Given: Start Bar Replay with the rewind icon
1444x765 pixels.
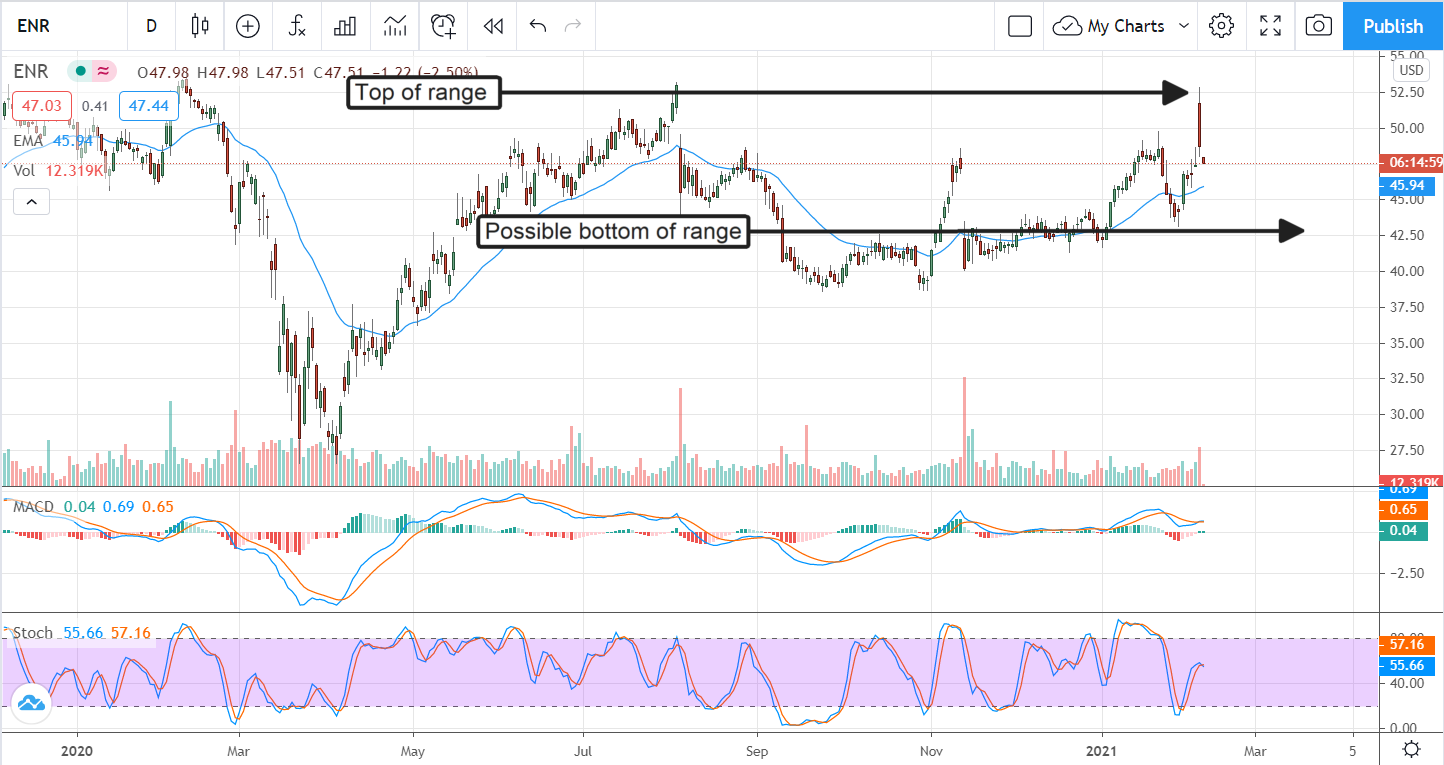Looking at the screenshot, I should (492, 26).
